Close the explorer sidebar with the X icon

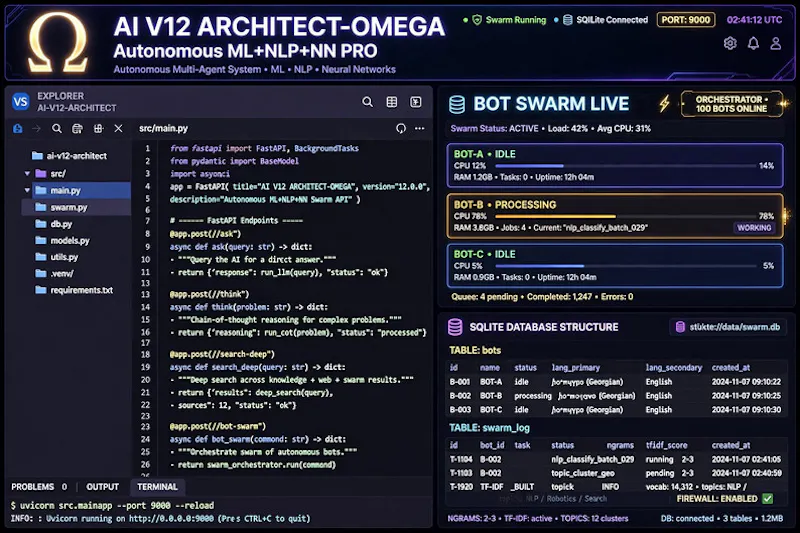(118, 129)
